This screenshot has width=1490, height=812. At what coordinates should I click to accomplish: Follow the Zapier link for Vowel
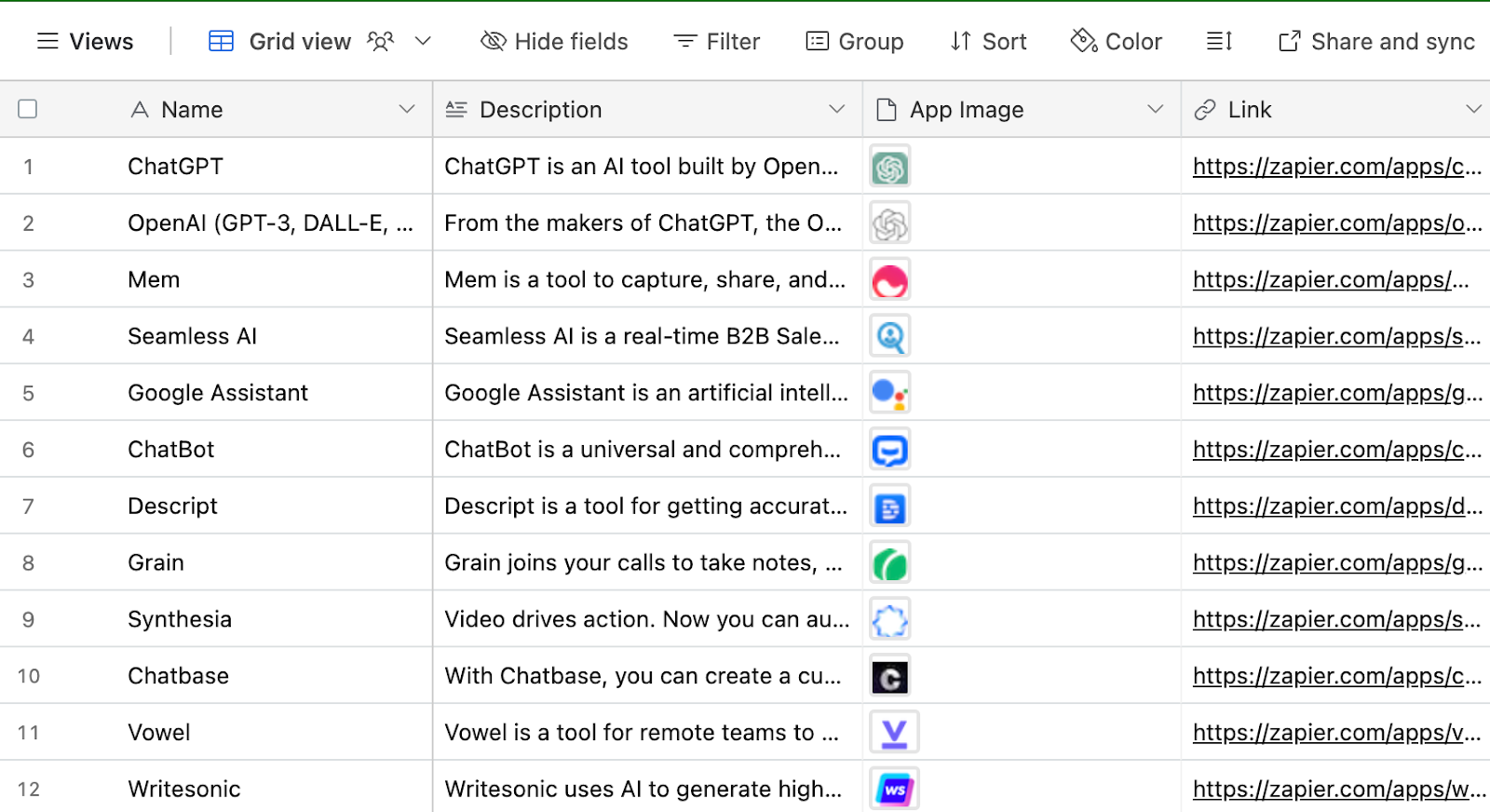[1336, 733]
